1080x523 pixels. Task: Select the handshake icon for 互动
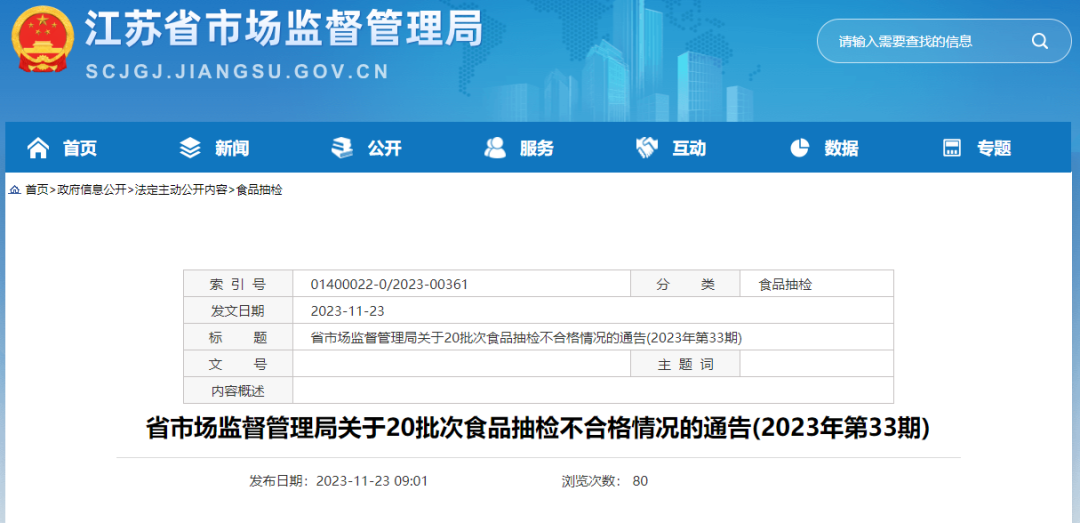[647, 148]
